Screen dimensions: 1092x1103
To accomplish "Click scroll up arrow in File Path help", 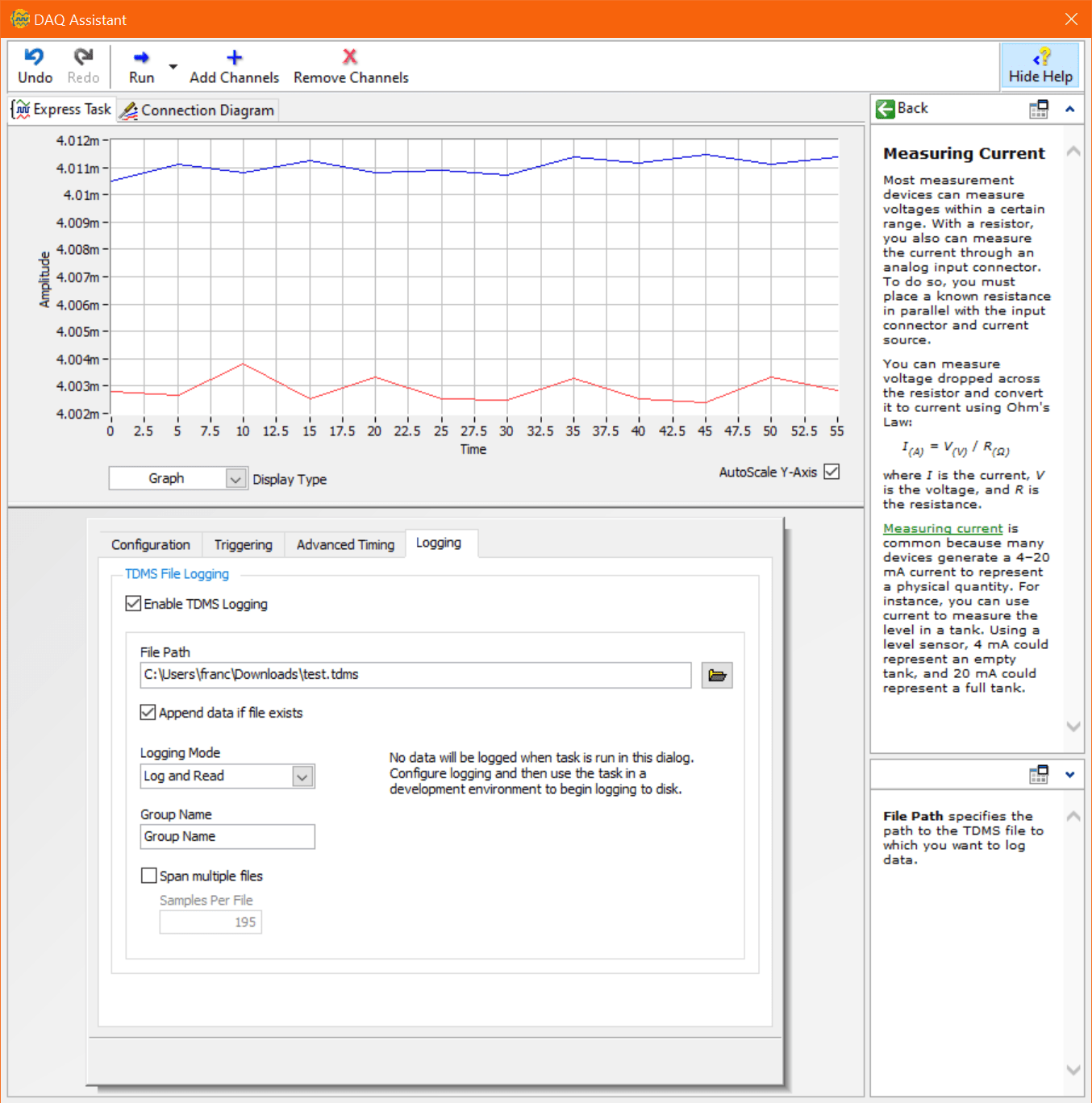I will [1073, 816].
